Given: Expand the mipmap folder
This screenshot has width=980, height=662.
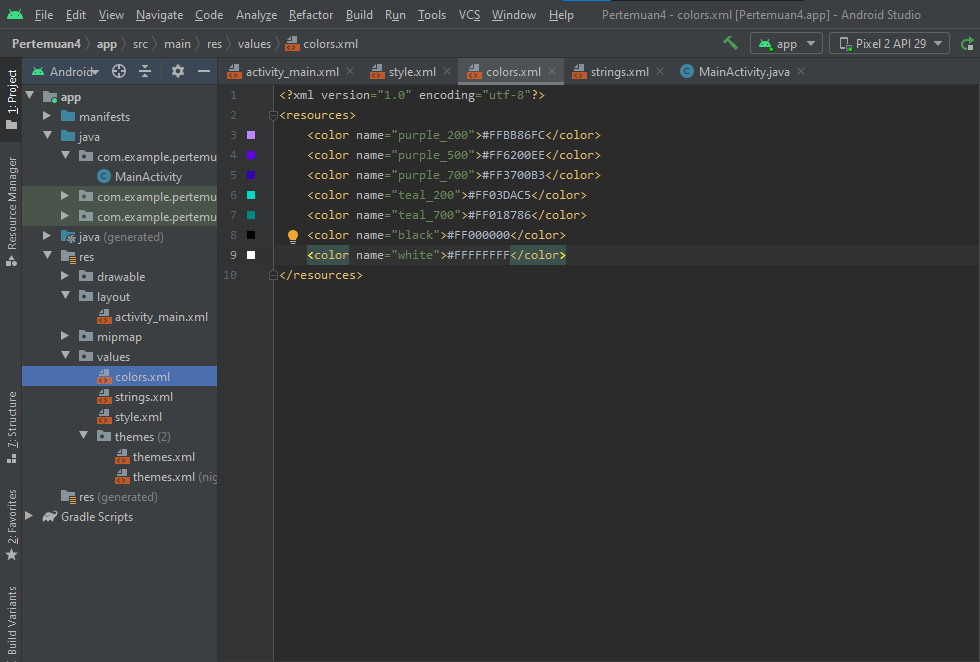Looking at the screenshot, I should pos(65,336).
